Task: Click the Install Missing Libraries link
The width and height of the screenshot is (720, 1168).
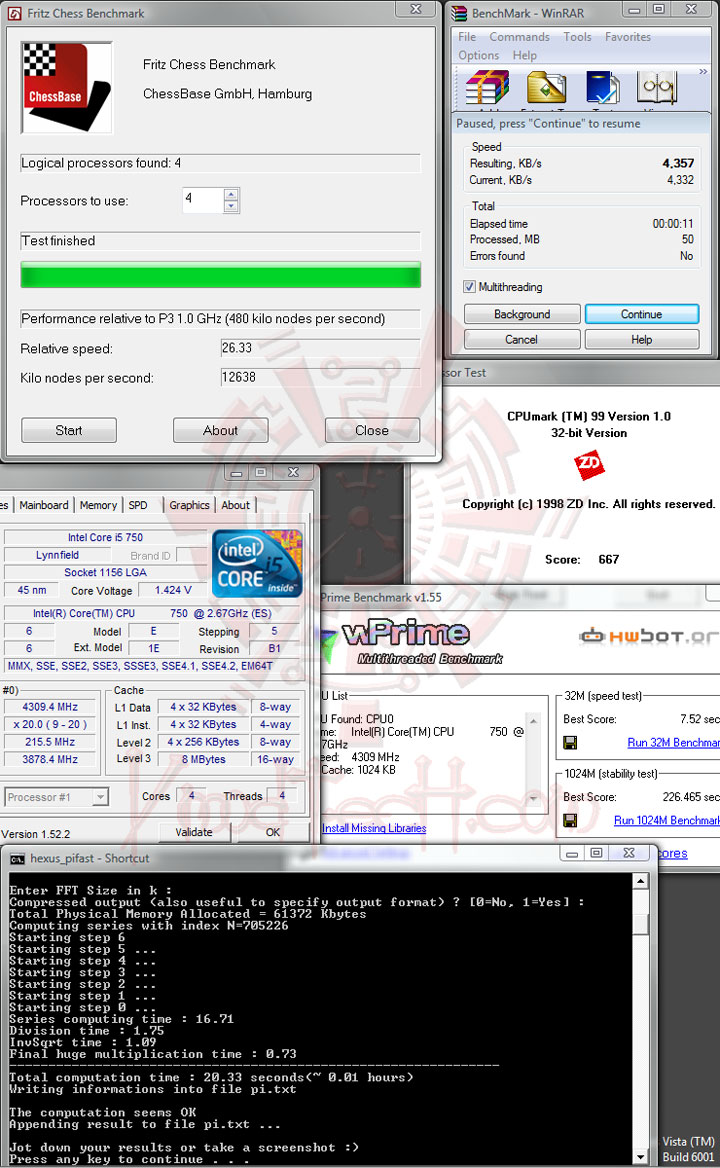Action: click(x=374, y=828)
